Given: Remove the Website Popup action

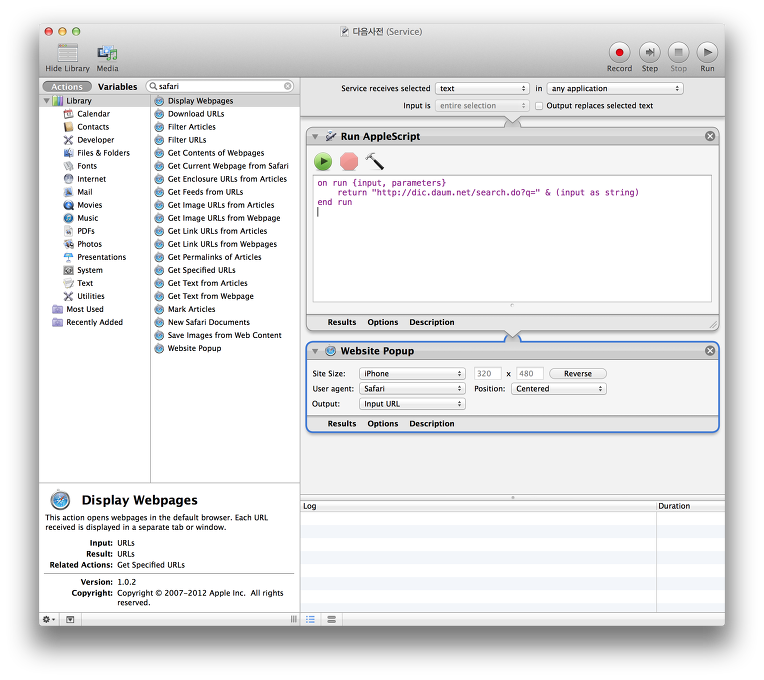Looking at the screenshot, I should (710, 351).
